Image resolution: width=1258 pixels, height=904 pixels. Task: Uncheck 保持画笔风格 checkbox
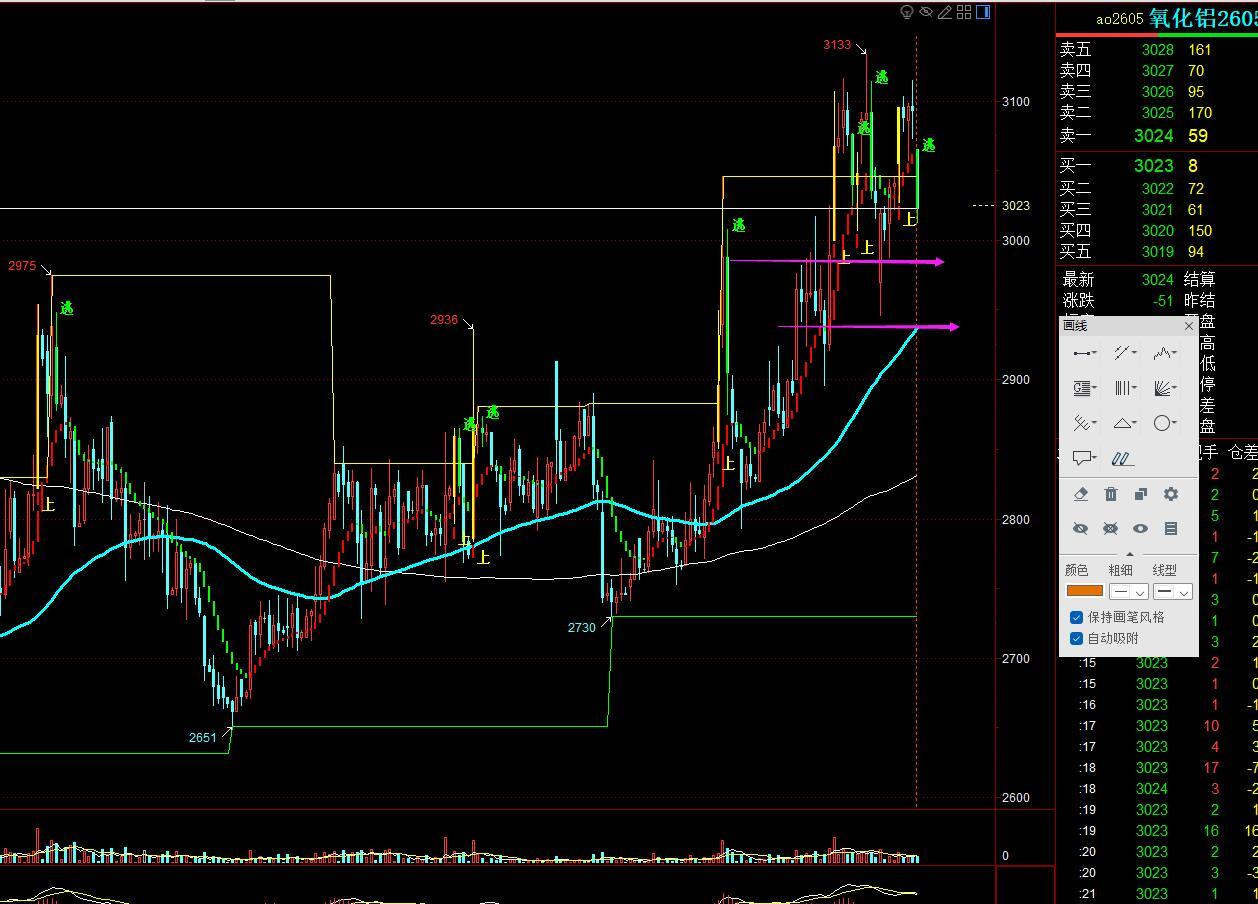(1077, 618)
